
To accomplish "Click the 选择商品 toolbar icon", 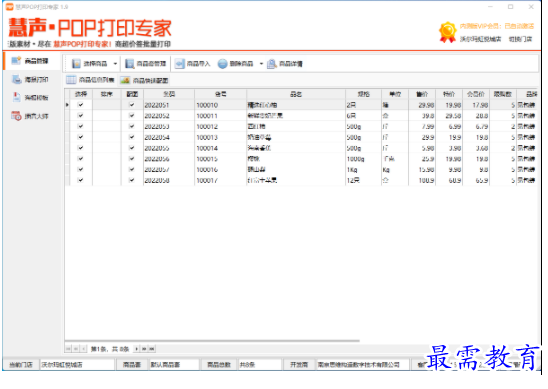I will 76,64.
